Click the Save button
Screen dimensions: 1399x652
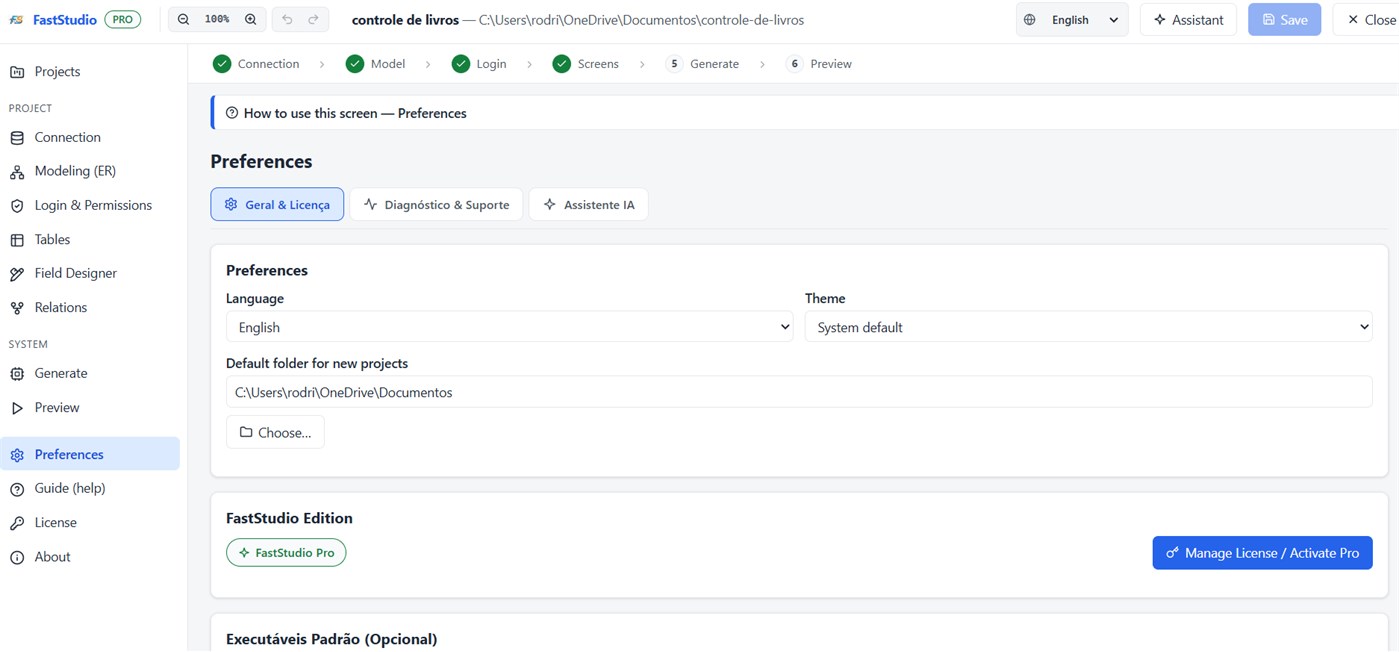click(x=1285, y=19)
